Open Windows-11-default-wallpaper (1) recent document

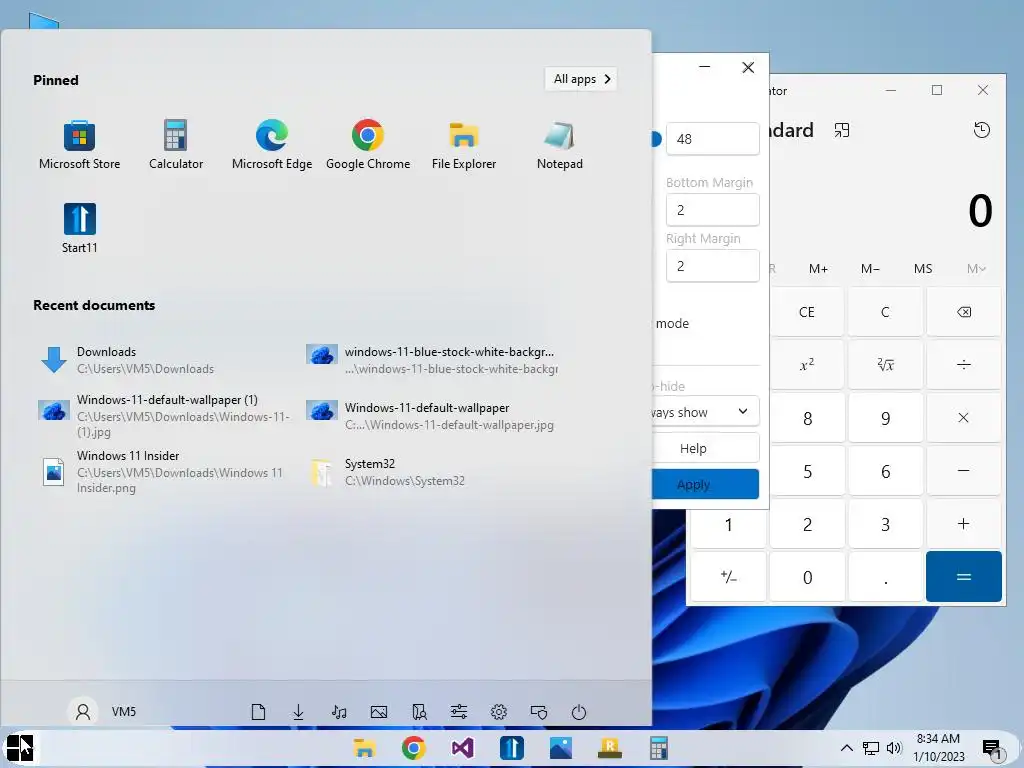pos(165,415)
